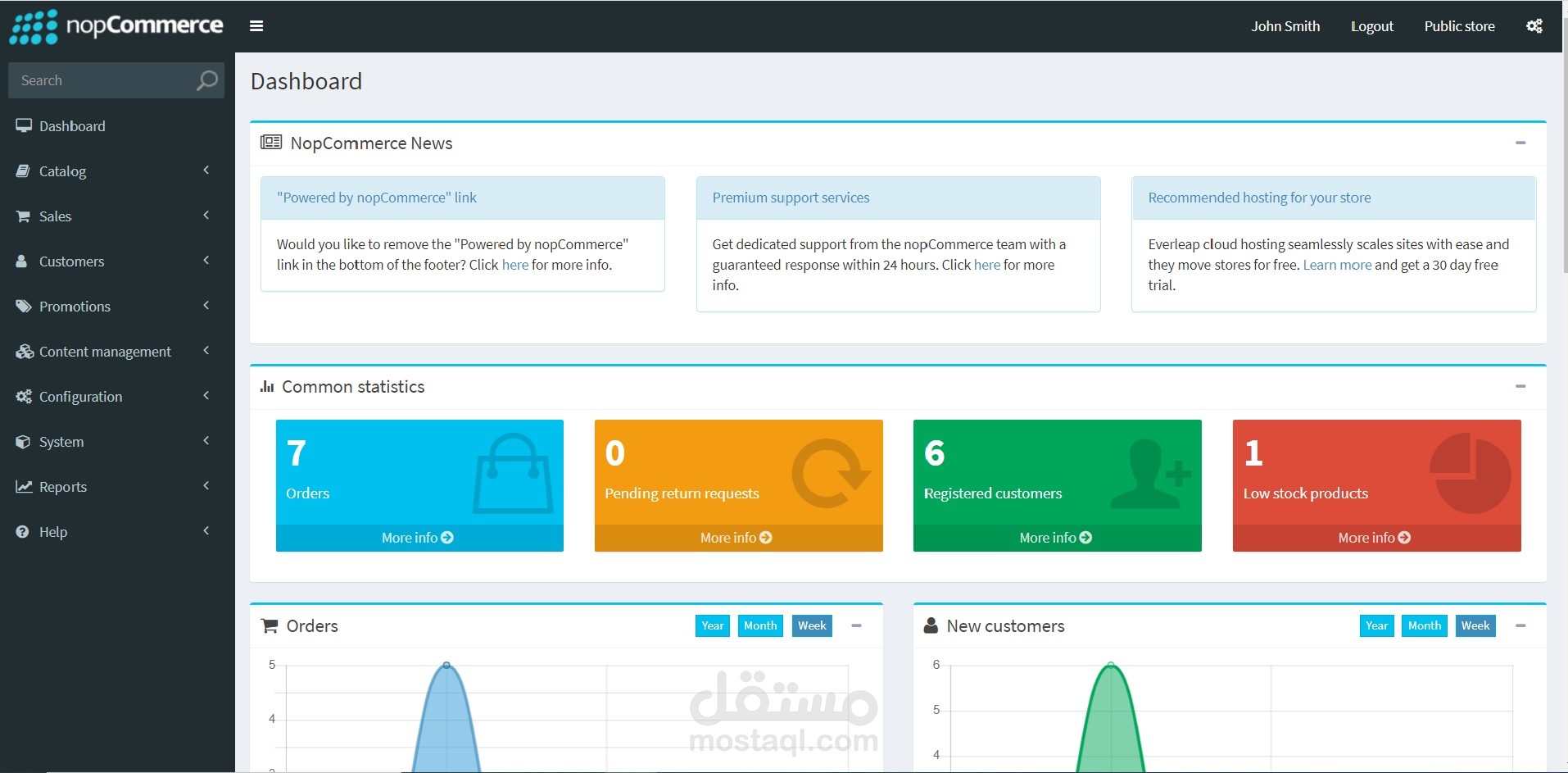Switch New customers chart to Year view
Image resolution: width=1568 pixels, height=773 pixels.
[x=1377, y=626]
